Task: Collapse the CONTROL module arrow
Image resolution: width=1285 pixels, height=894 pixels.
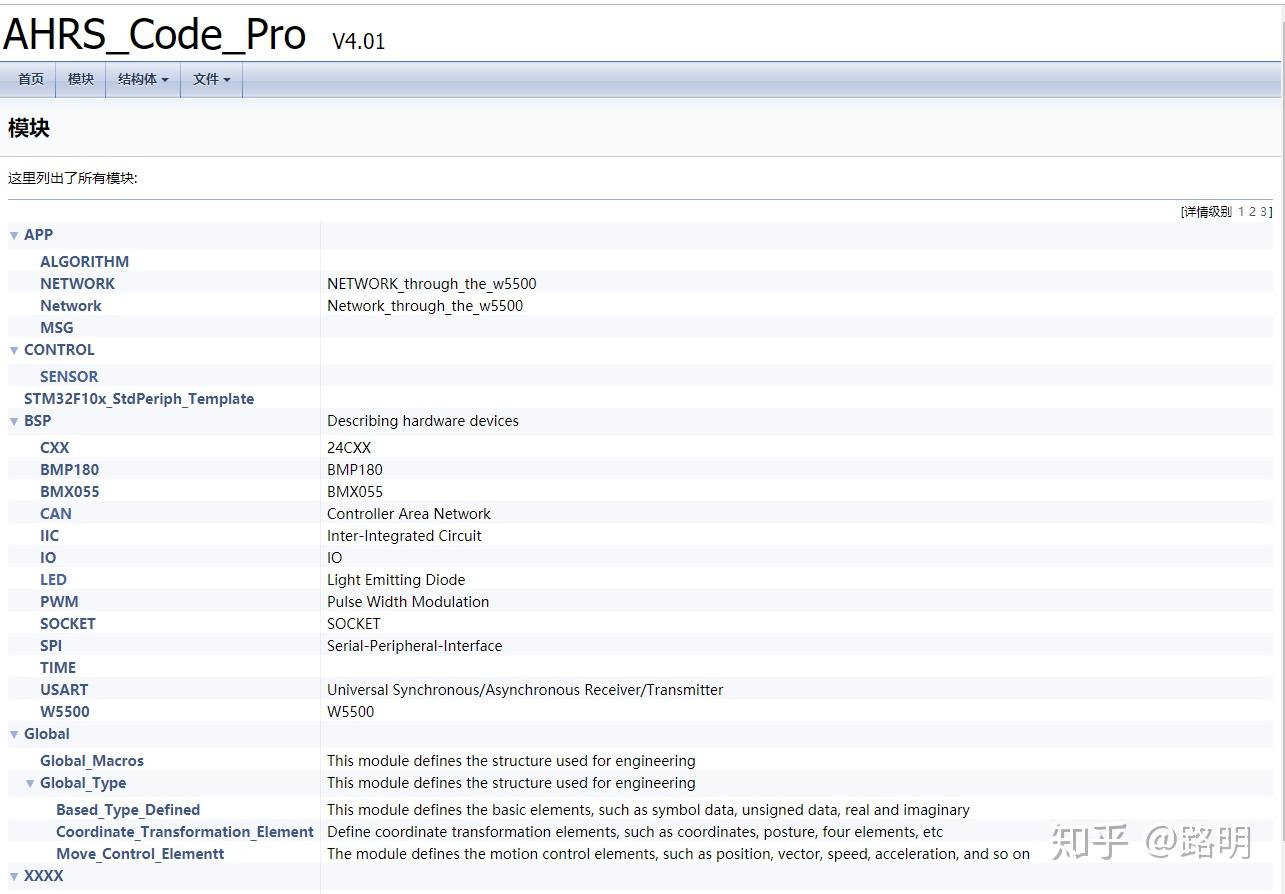Action: 14,350
